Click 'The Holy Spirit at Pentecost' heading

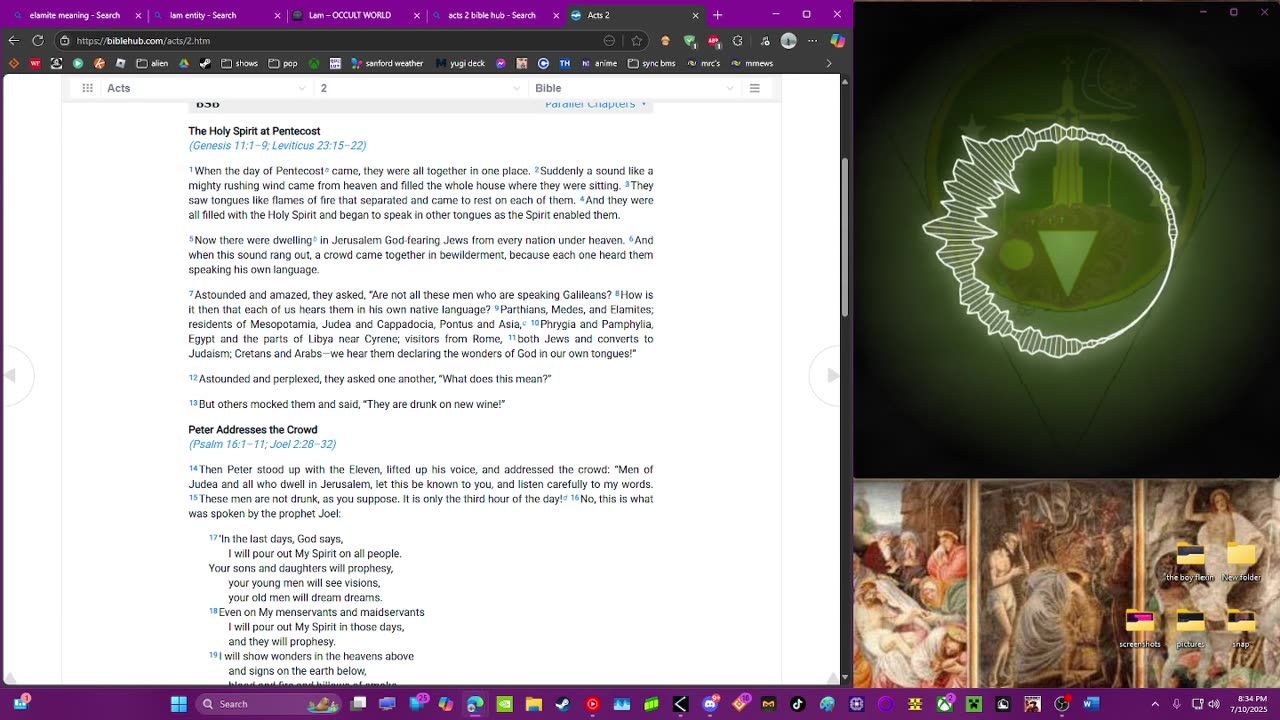click(x=254, y=131)
